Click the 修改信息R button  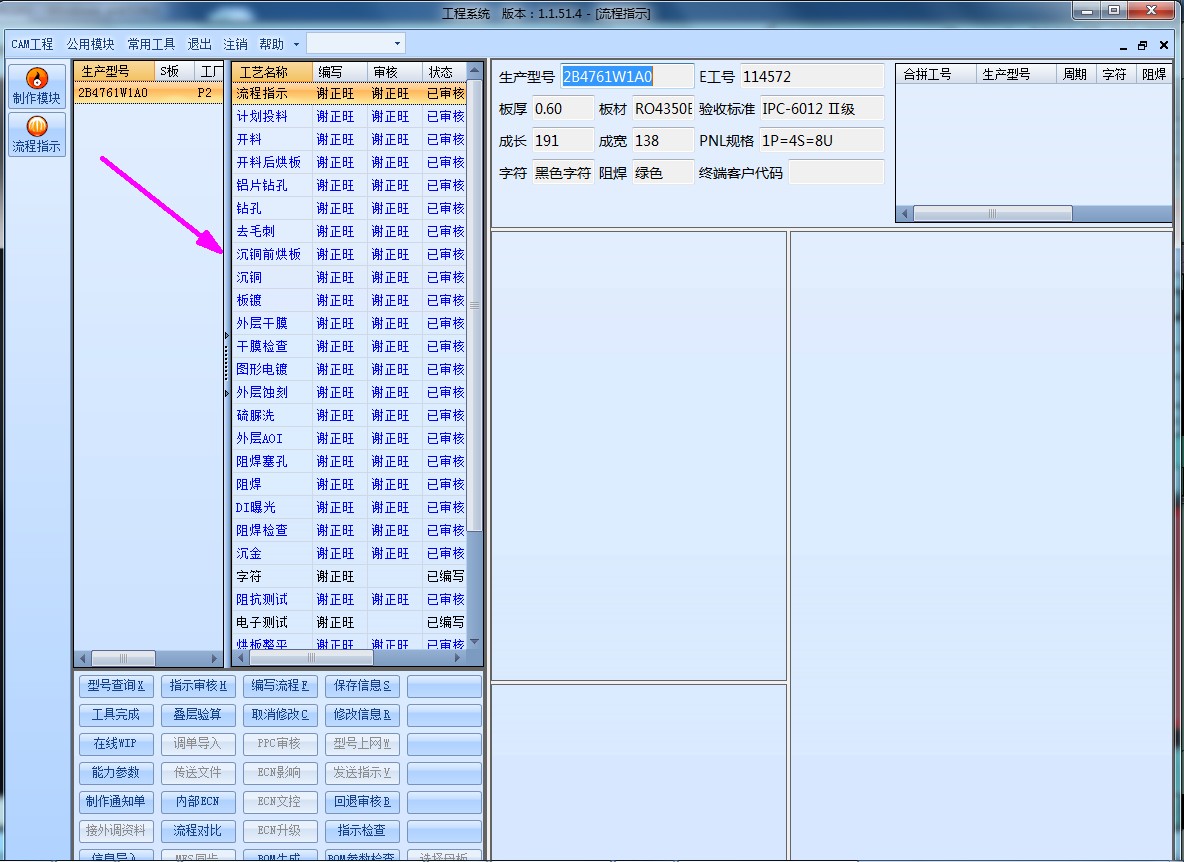362,714
